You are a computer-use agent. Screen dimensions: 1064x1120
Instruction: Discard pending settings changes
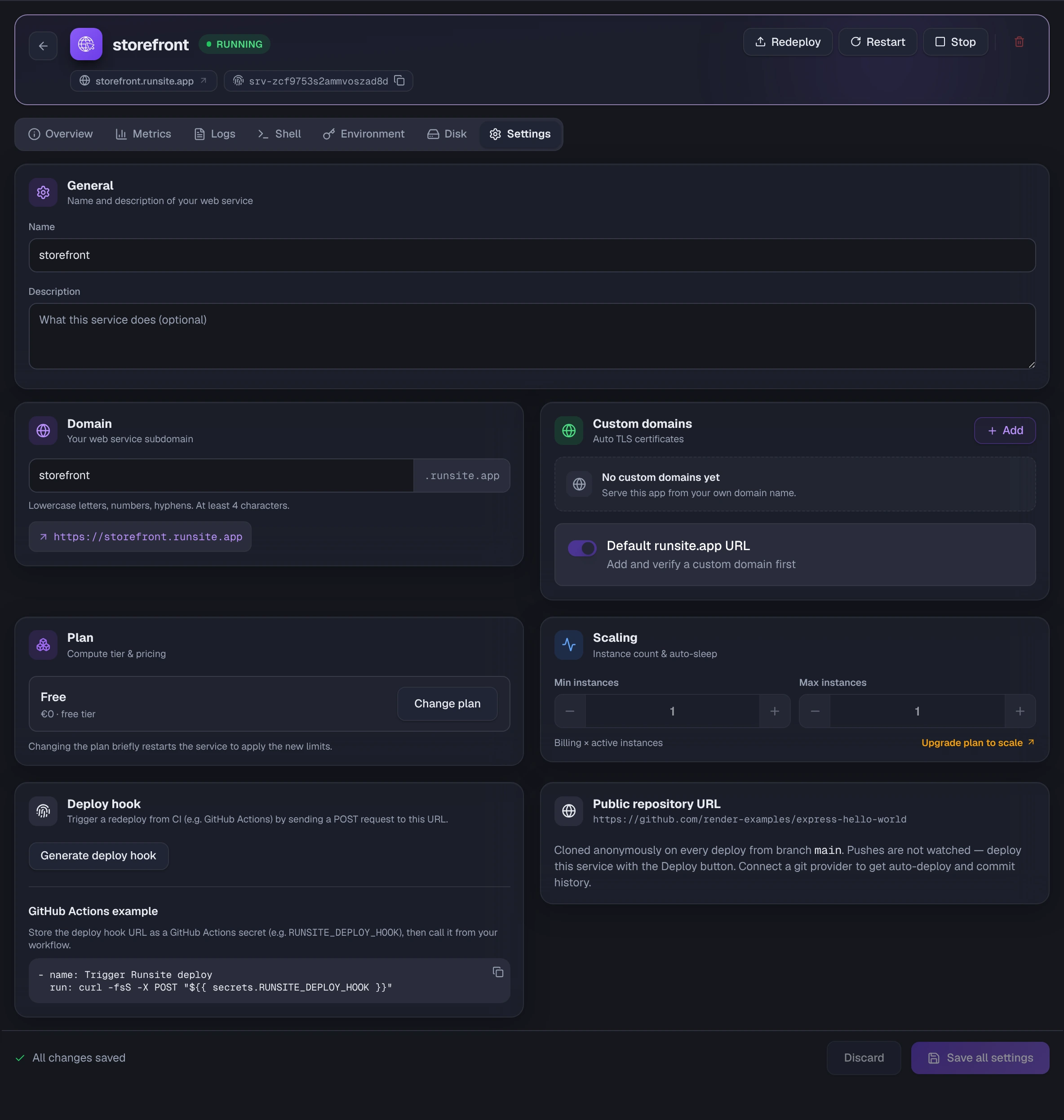point(864,1058)
